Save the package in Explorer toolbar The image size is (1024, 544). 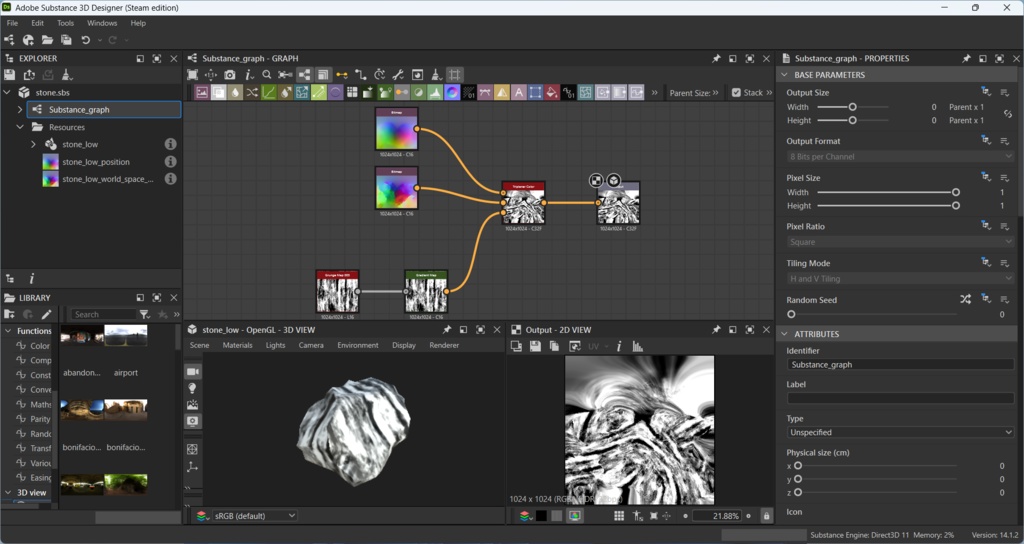pos(9,75)
